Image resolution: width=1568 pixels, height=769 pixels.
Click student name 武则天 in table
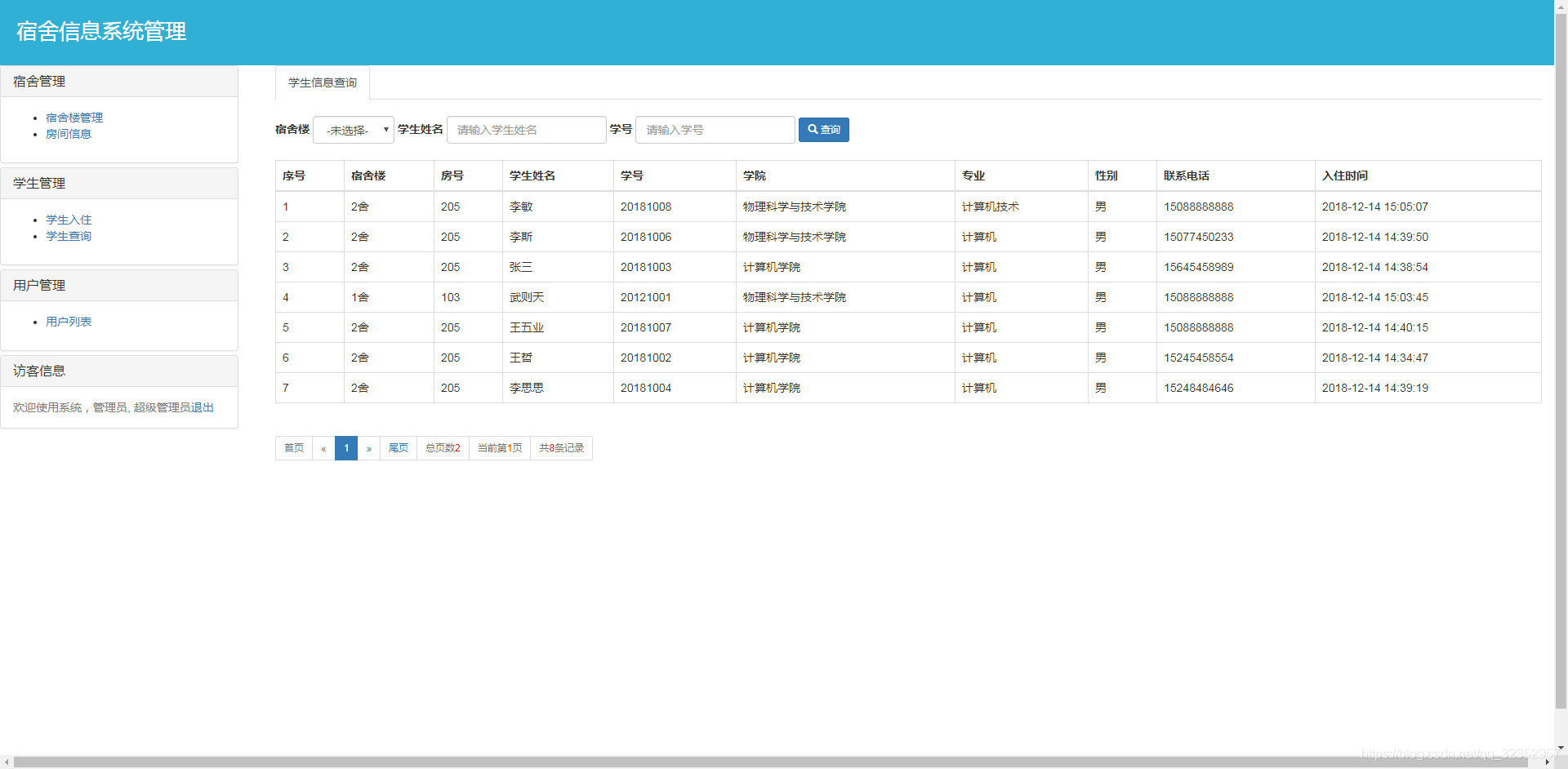527,297
